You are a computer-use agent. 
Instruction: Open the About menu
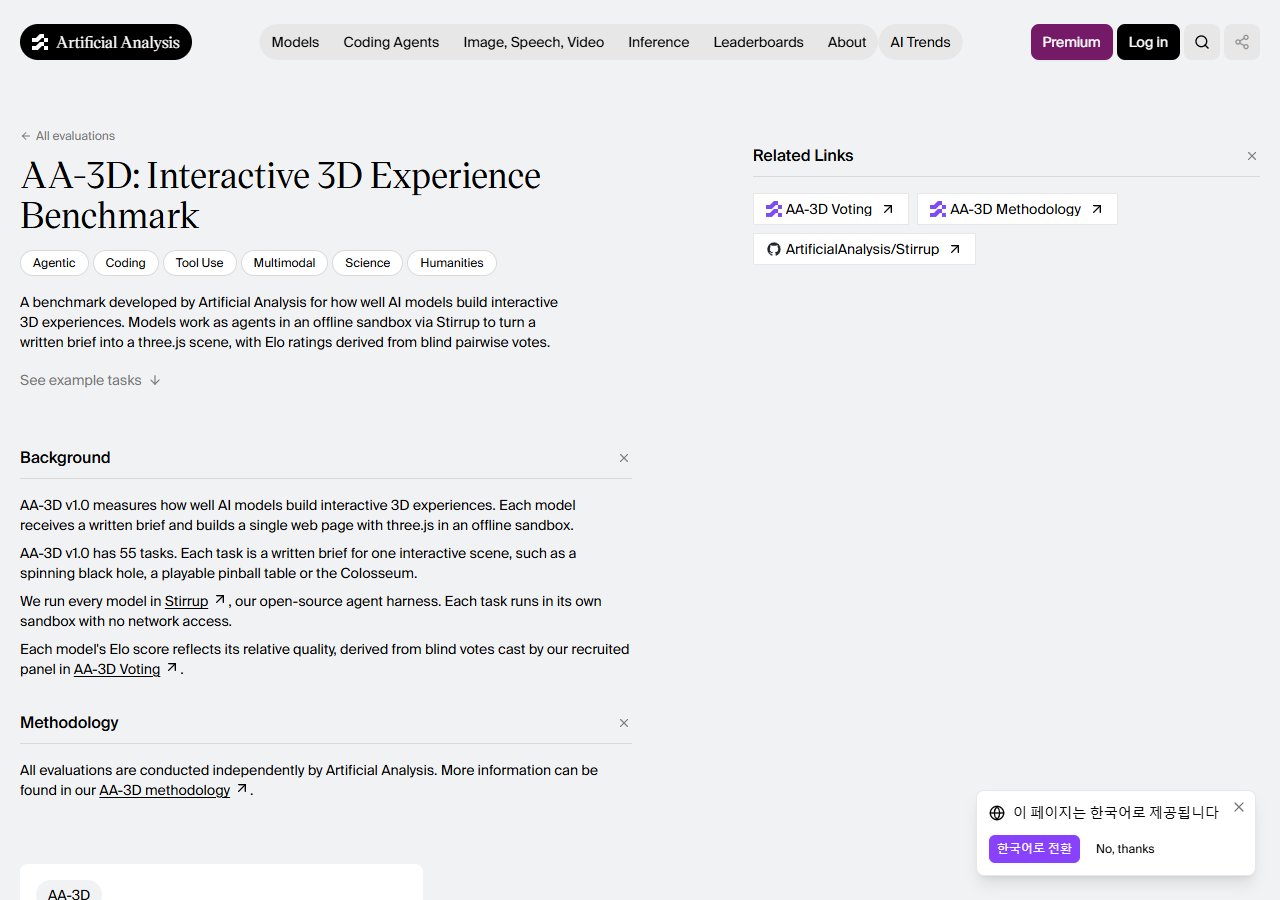pos(847,42)
